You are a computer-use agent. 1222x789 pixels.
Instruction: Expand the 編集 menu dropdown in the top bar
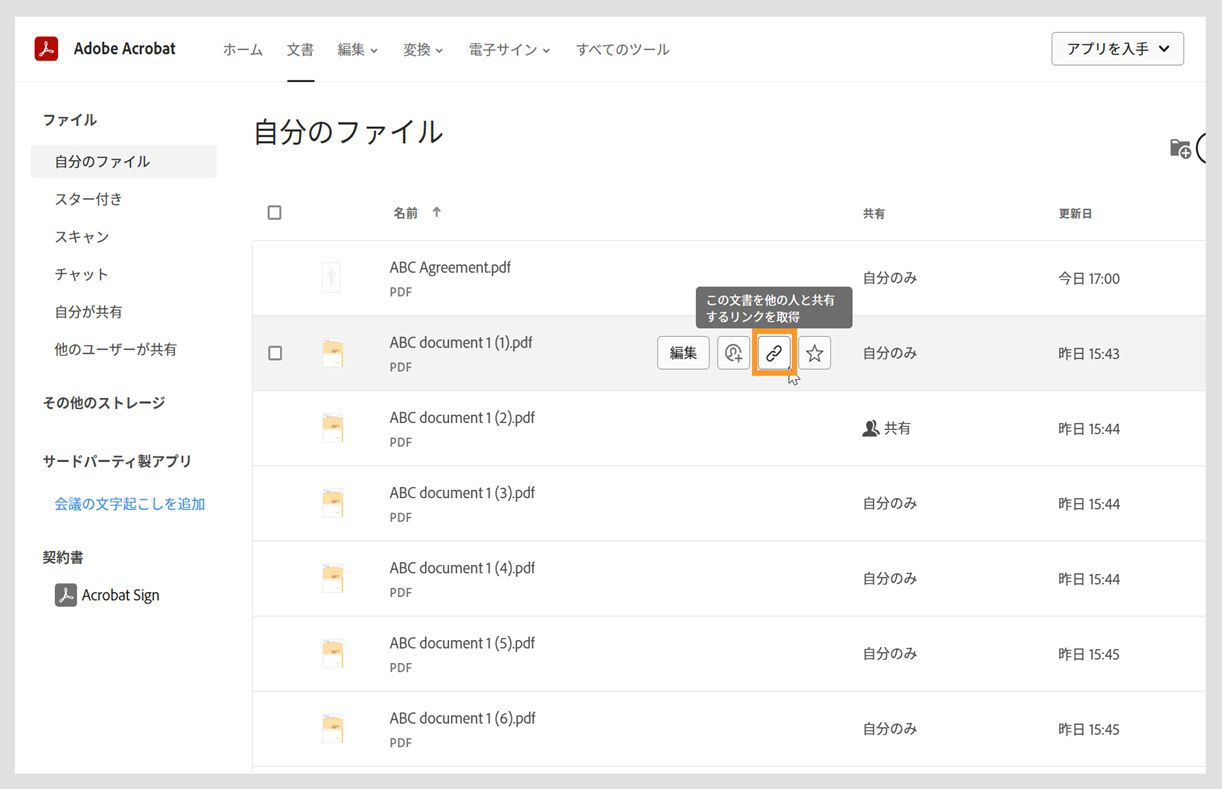[357, 48]
